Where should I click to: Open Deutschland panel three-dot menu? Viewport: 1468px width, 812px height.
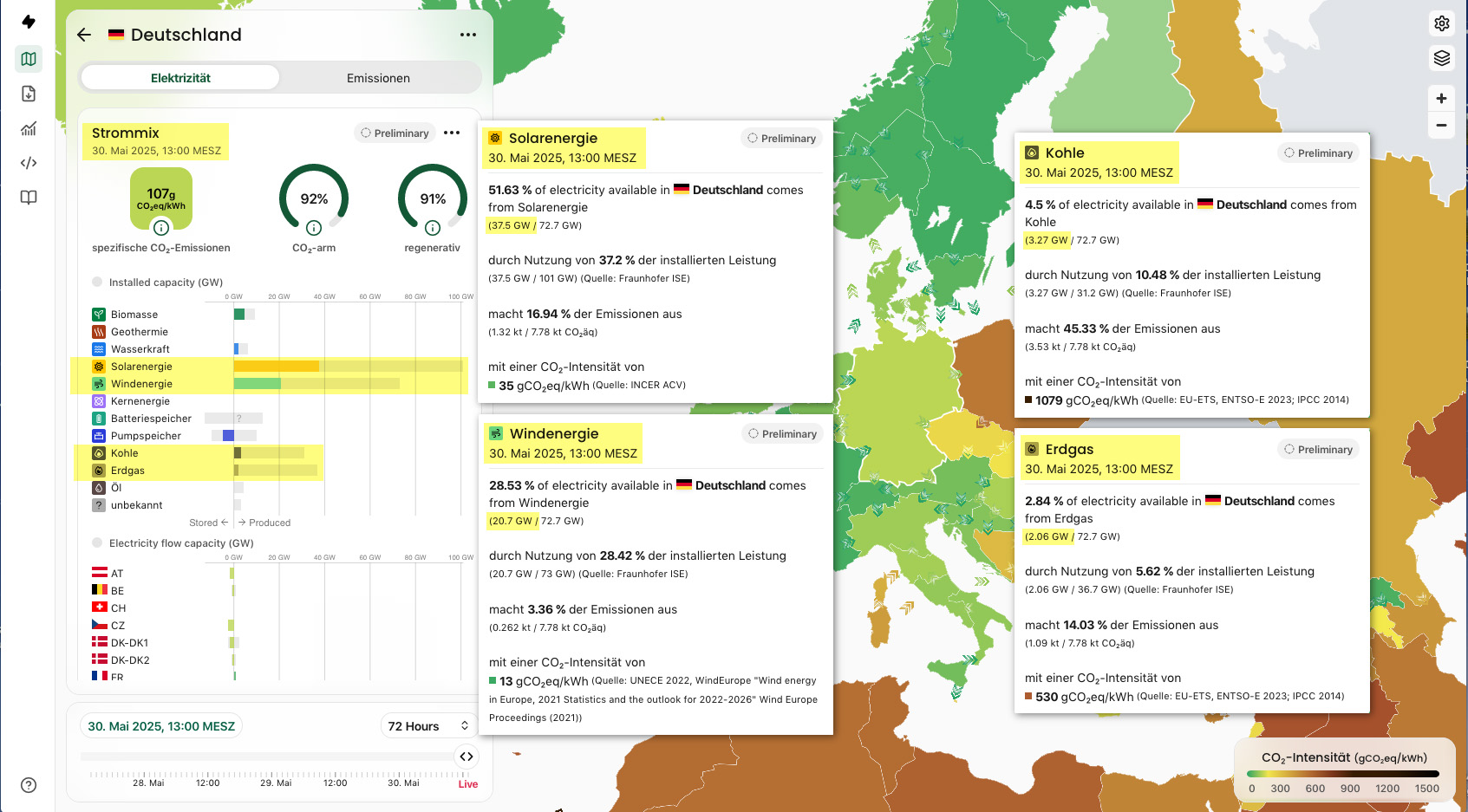click(x=468, y=35)
